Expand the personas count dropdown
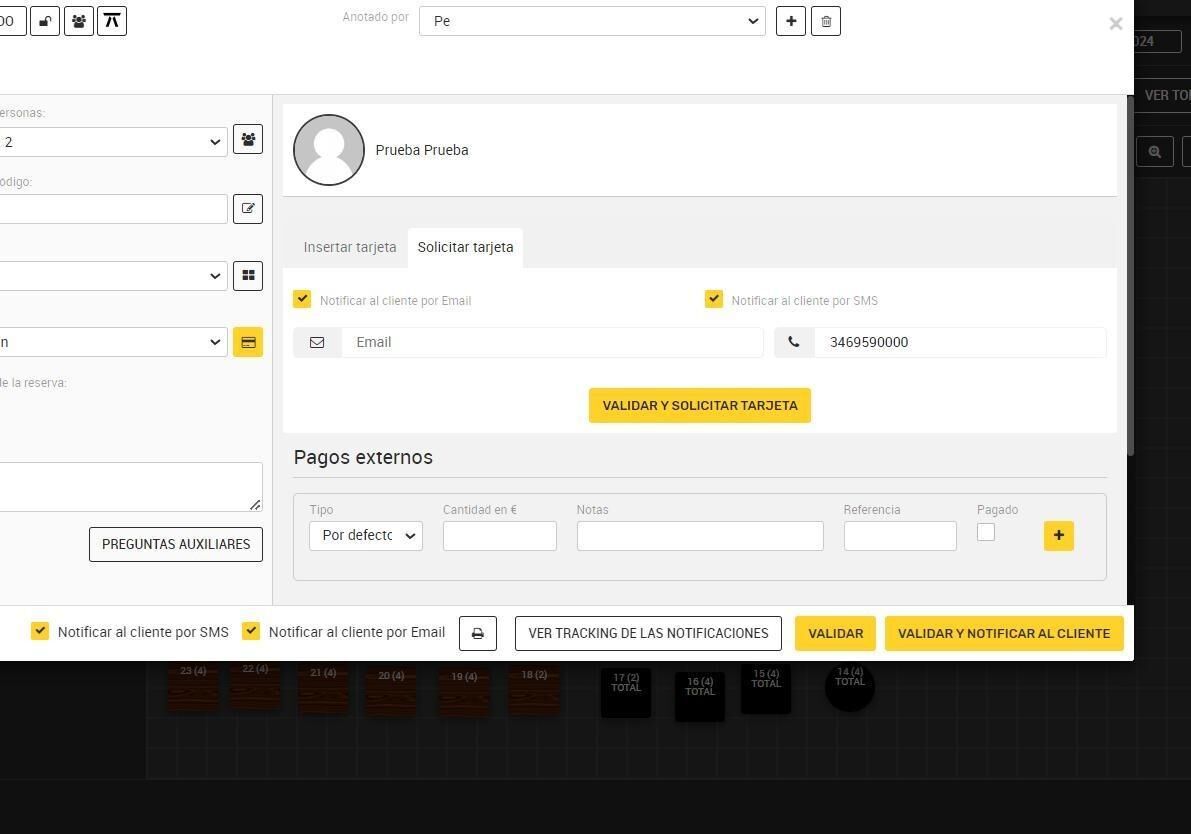Image resolution: width=1191 pixels, height=834 pixels. (x=112, y=142)
